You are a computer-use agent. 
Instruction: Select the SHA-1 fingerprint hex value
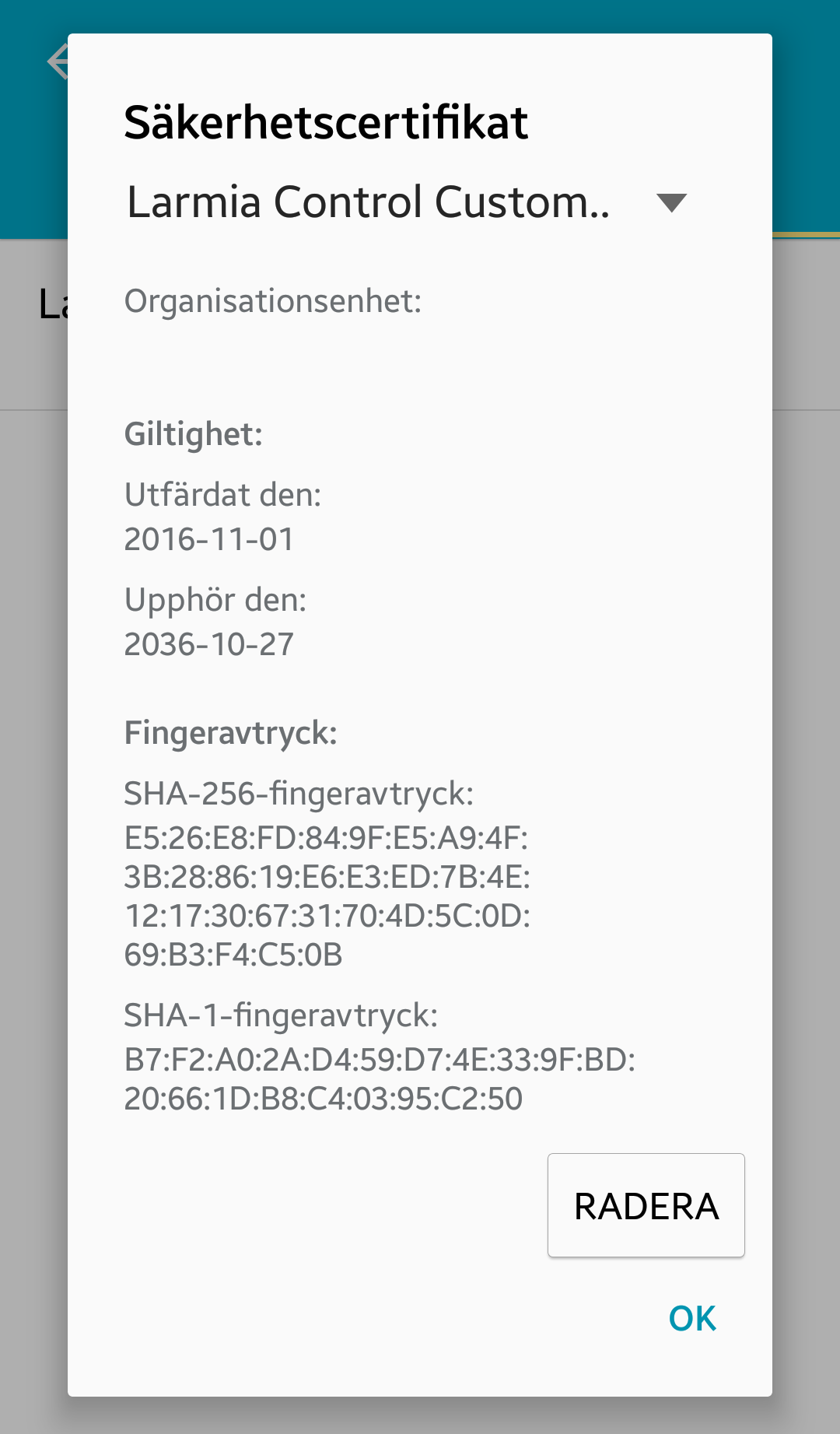(380, 1079)
